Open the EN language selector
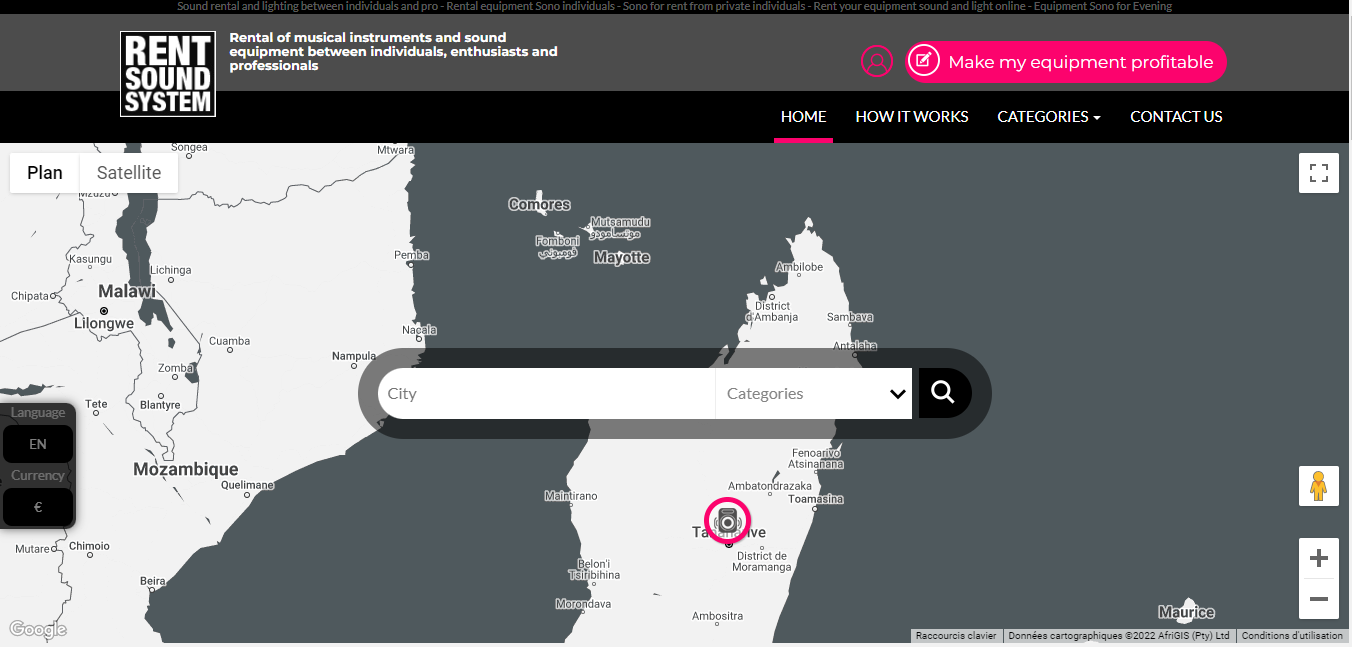 [x=38, y=444]
